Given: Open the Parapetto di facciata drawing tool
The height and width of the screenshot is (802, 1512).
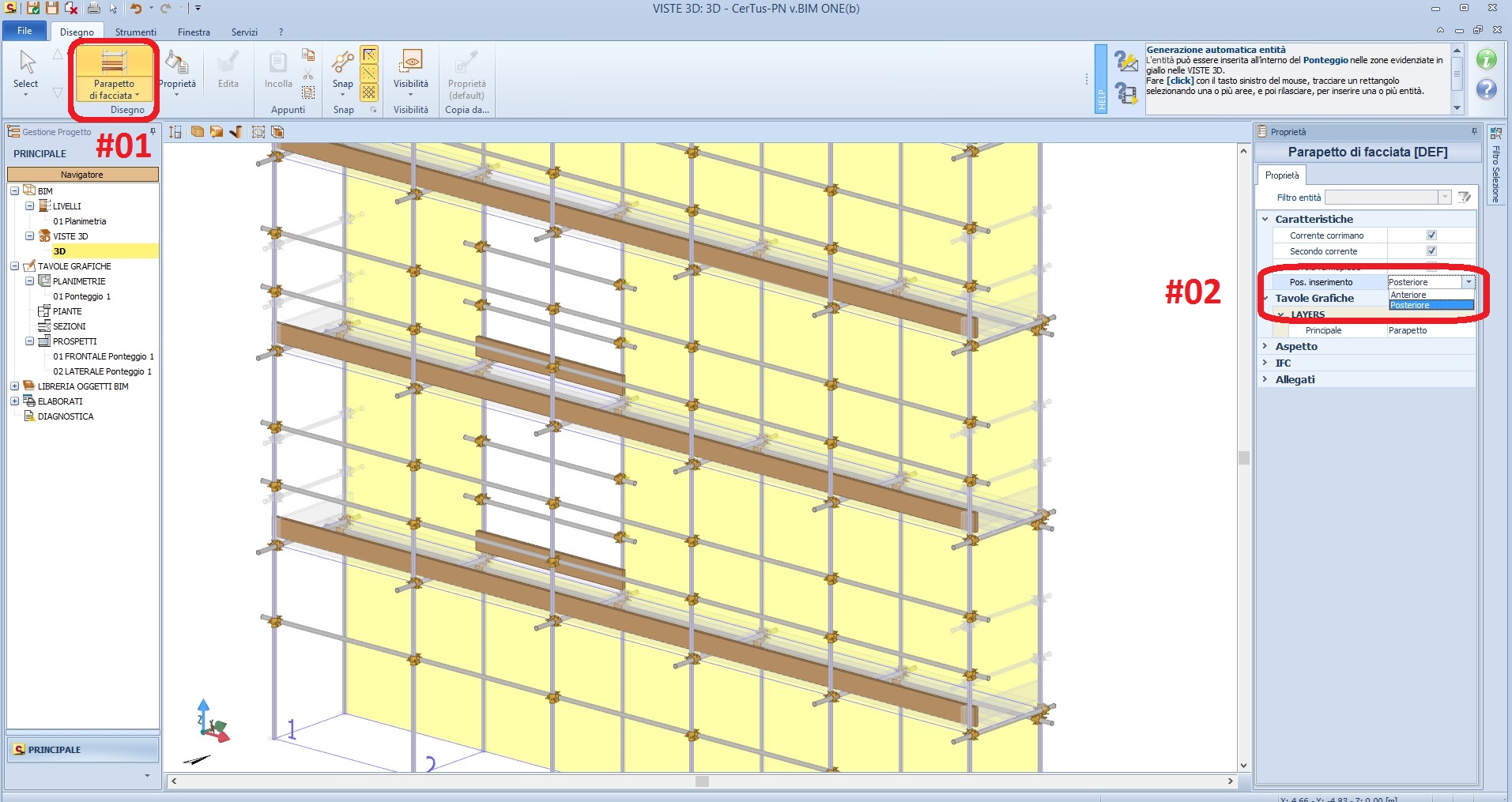Looking at the screenshot, I should pyautogui.click(x=114, y=74).
